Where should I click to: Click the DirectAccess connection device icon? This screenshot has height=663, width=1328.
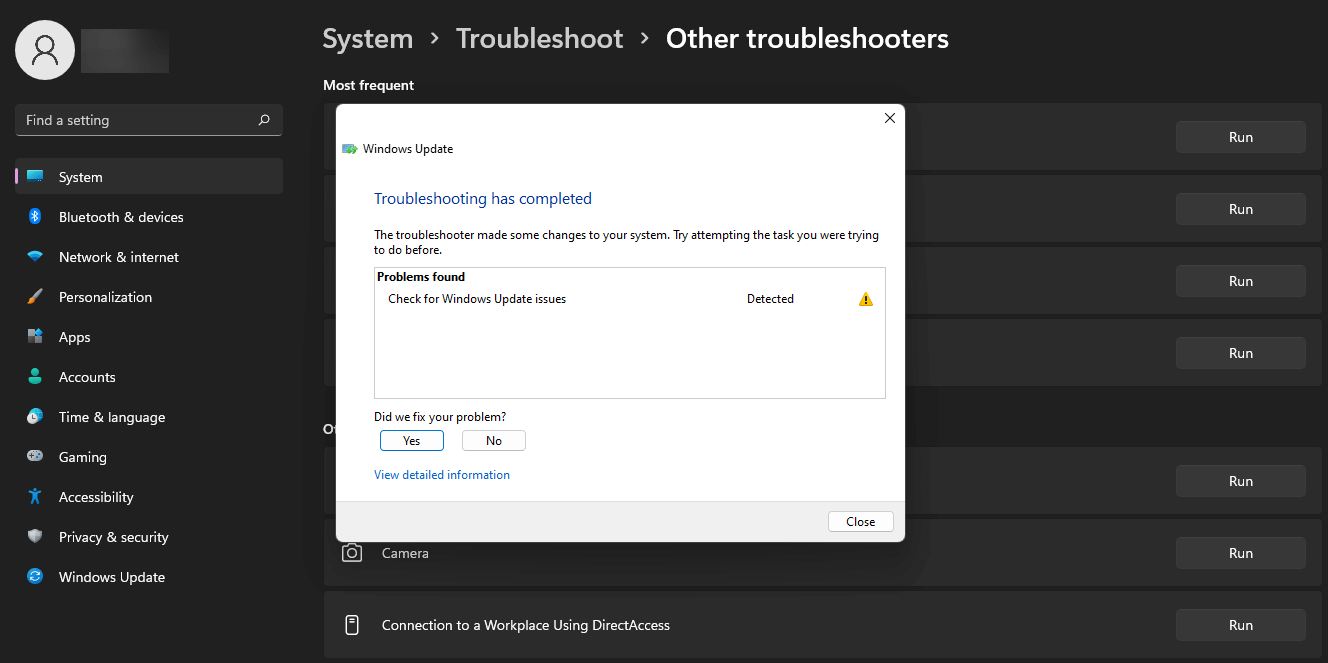tap(352, 625)
